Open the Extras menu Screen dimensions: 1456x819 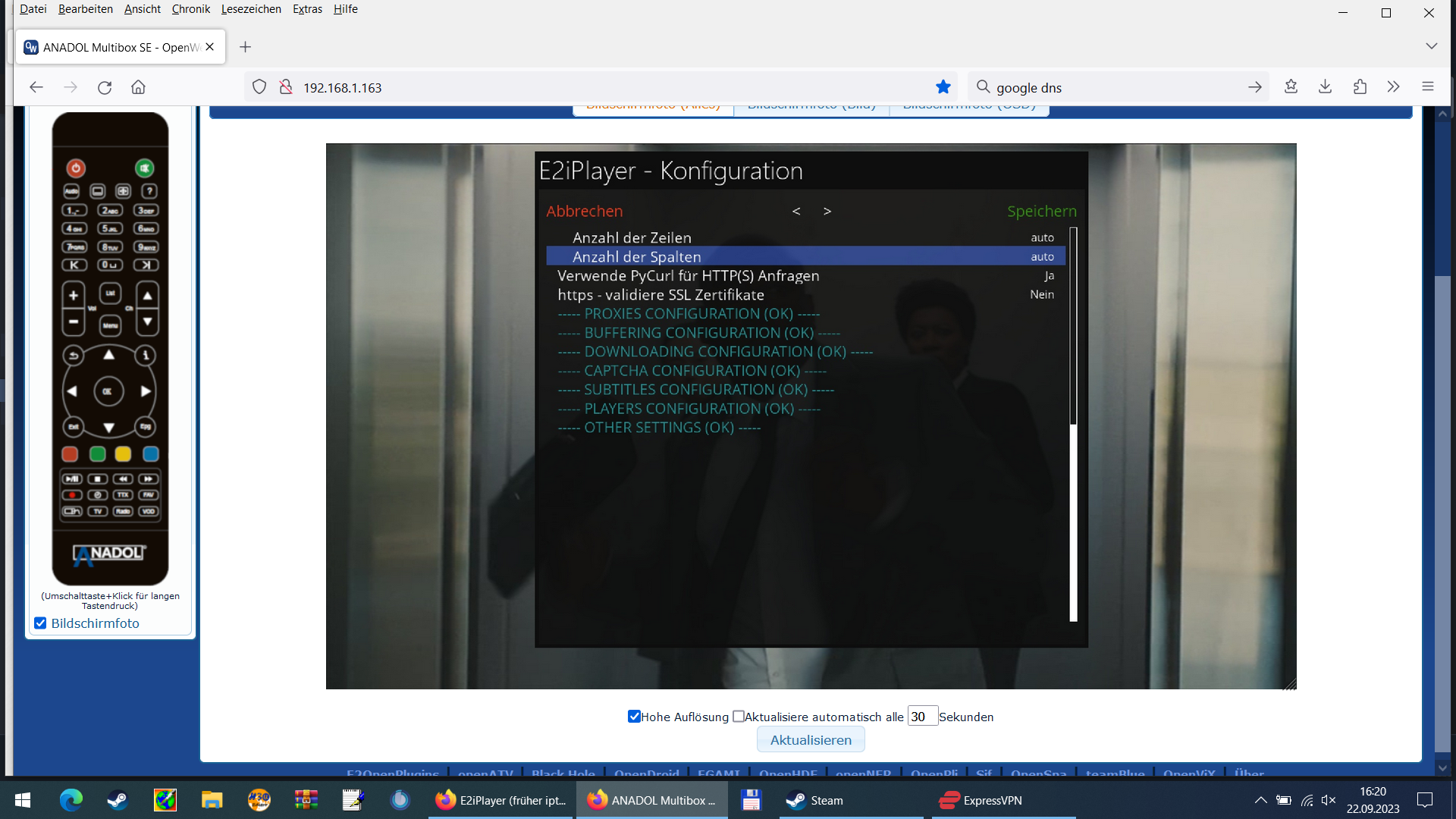[307, 9]
